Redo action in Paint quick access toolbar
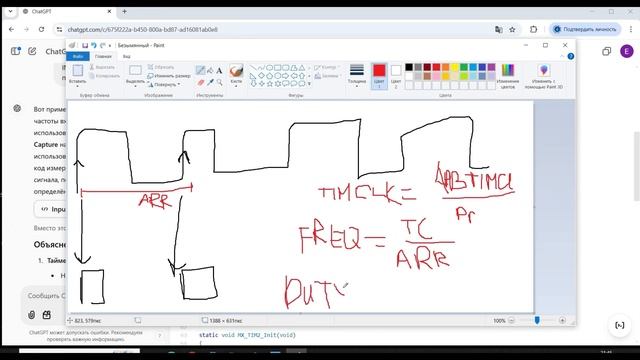This screenshot has height=360, width=640. click(102, 45)
